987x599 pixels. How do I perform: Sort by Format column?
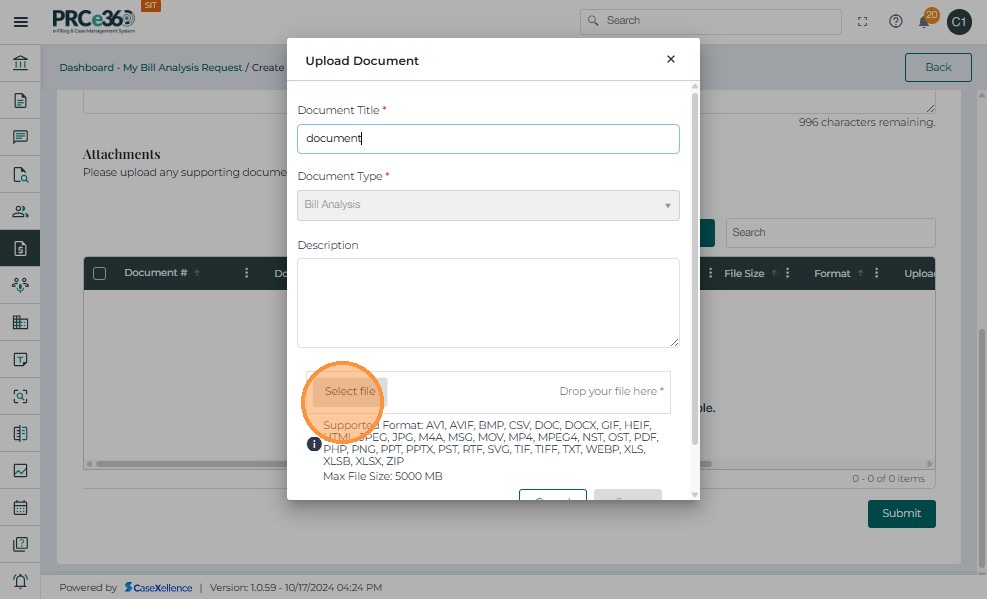832,273
